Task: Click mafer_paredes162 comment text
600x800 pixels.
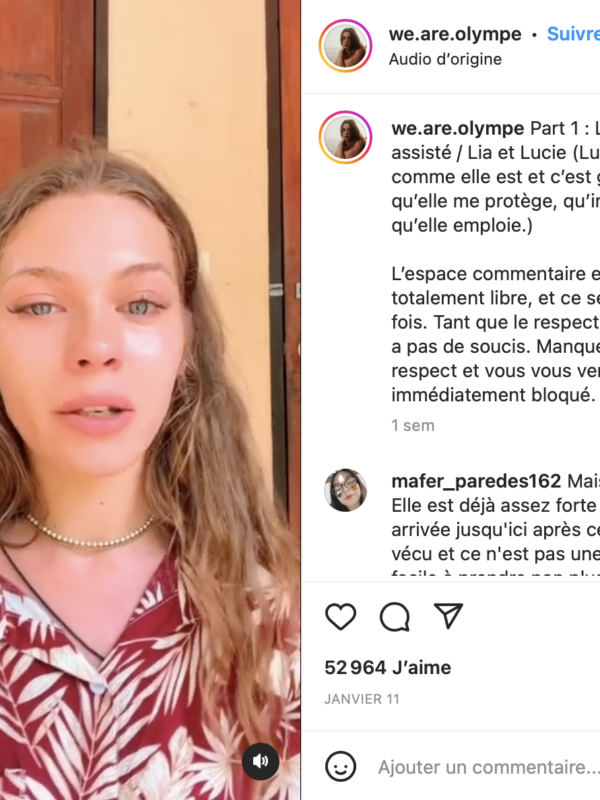Action: coord(495,530)
